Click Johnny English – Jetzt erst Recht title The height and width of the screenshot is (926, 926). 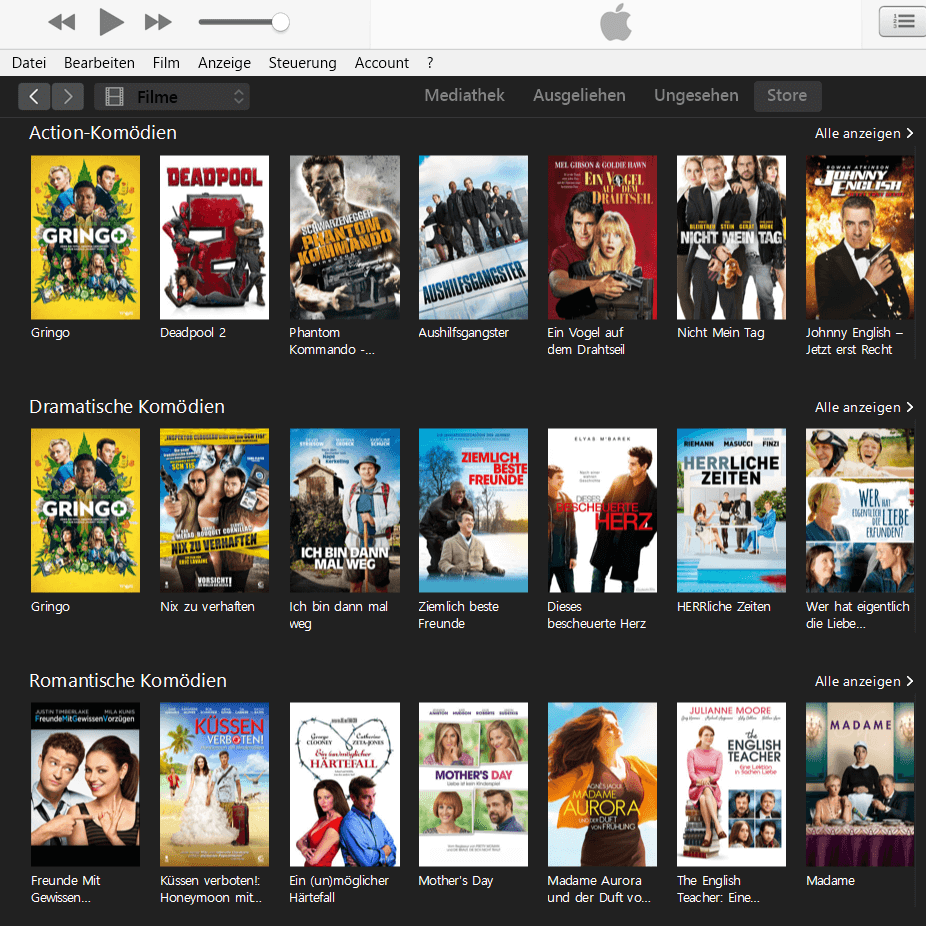click(854, 341)
